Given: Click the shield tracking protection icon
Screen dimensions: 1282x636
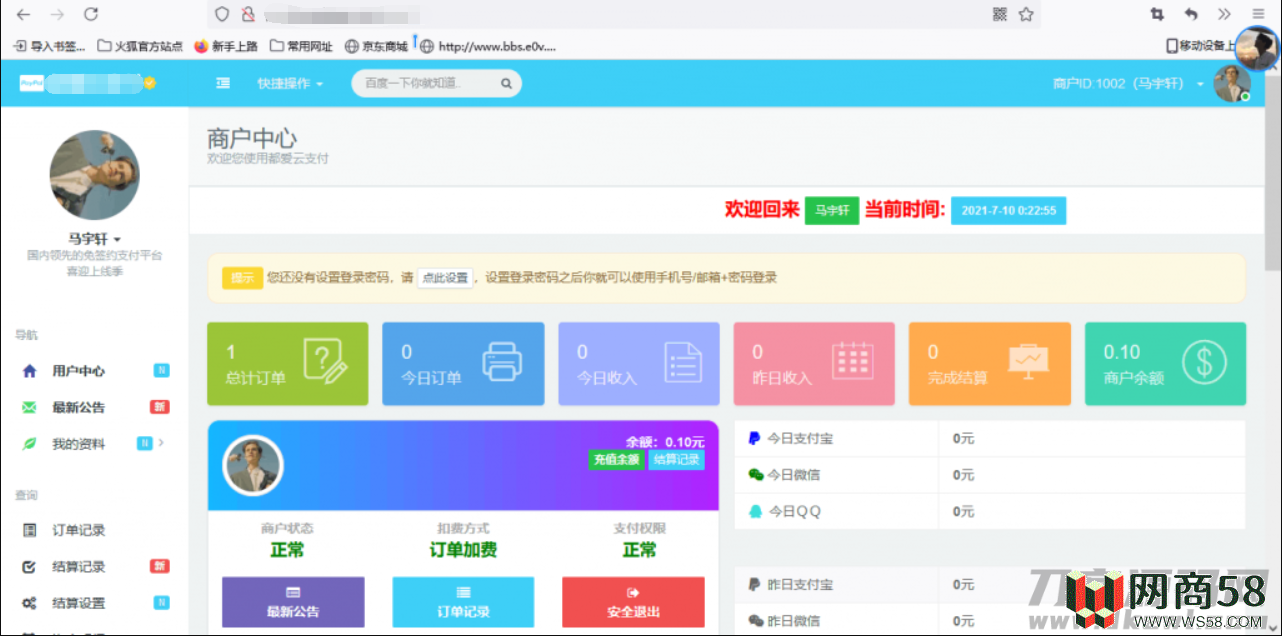Looking at the screenshot, I should pos(223,14).
